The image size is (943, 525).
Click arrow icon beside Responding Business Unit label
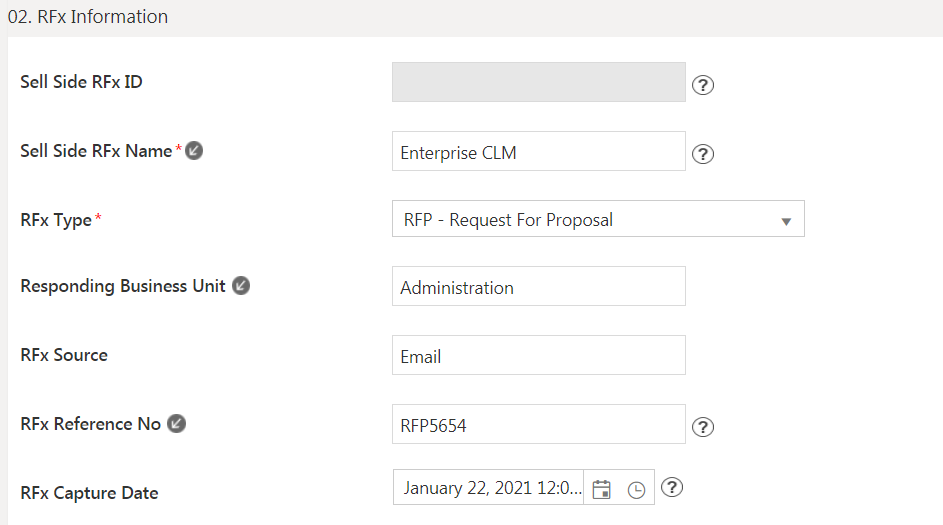(241, 285)
